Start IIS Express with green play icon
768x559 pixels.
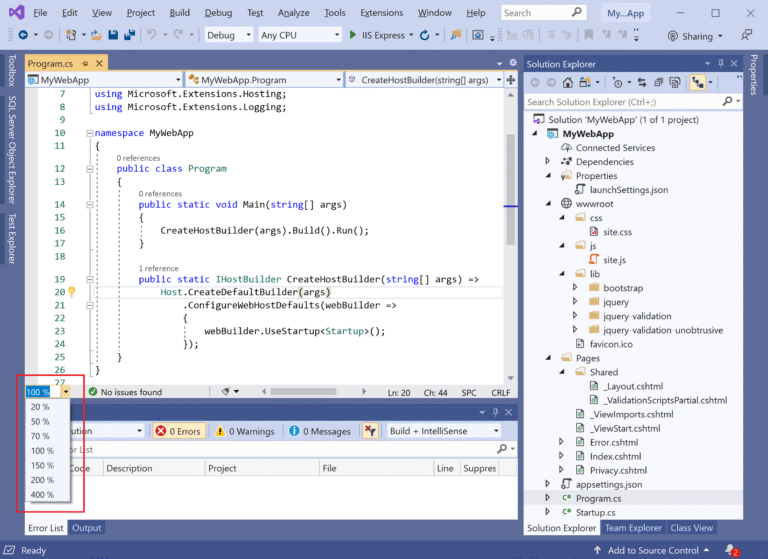(353, 35)
